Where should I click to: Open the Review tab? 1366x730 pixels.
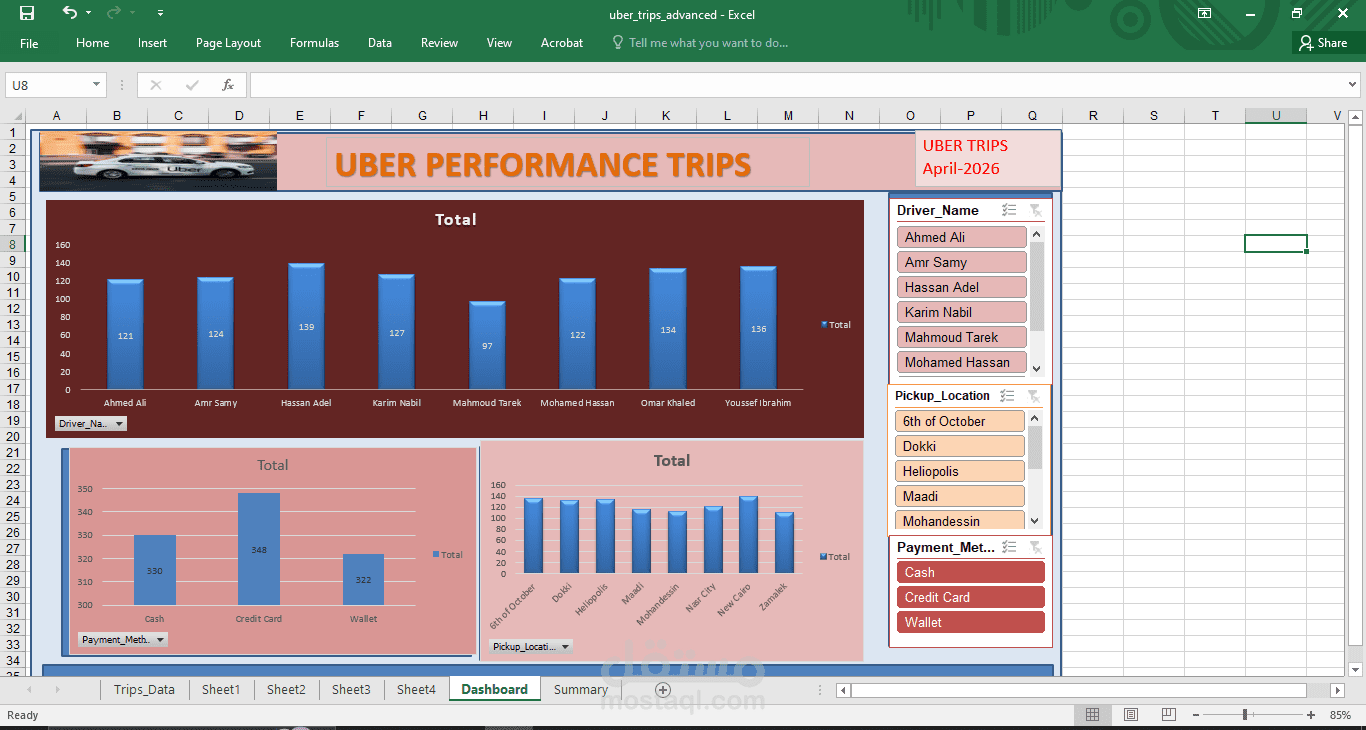coord(439,43)
